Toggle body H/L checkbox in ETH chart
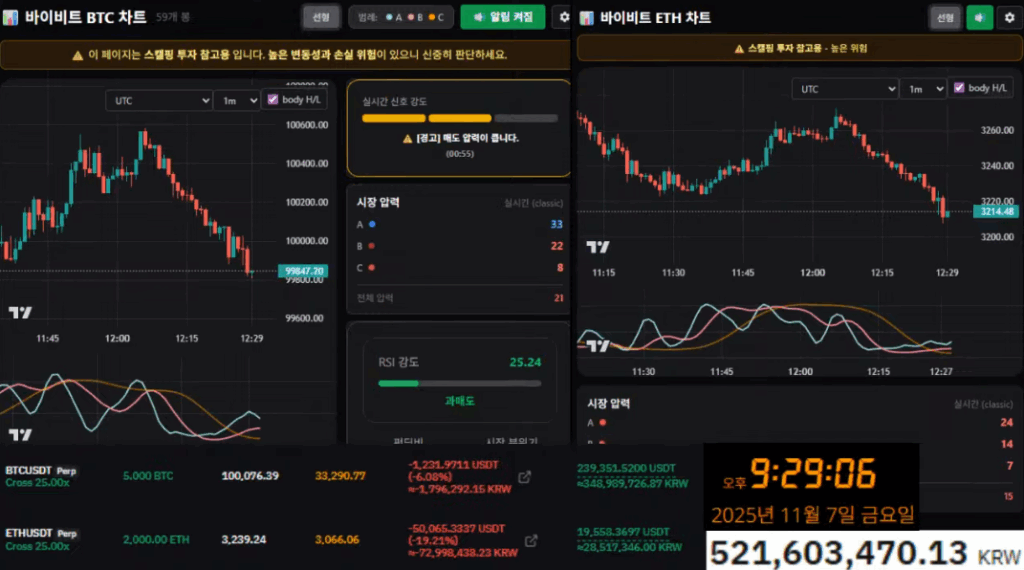This screenshot has height=570, width=1024. [x=959, y=87]
